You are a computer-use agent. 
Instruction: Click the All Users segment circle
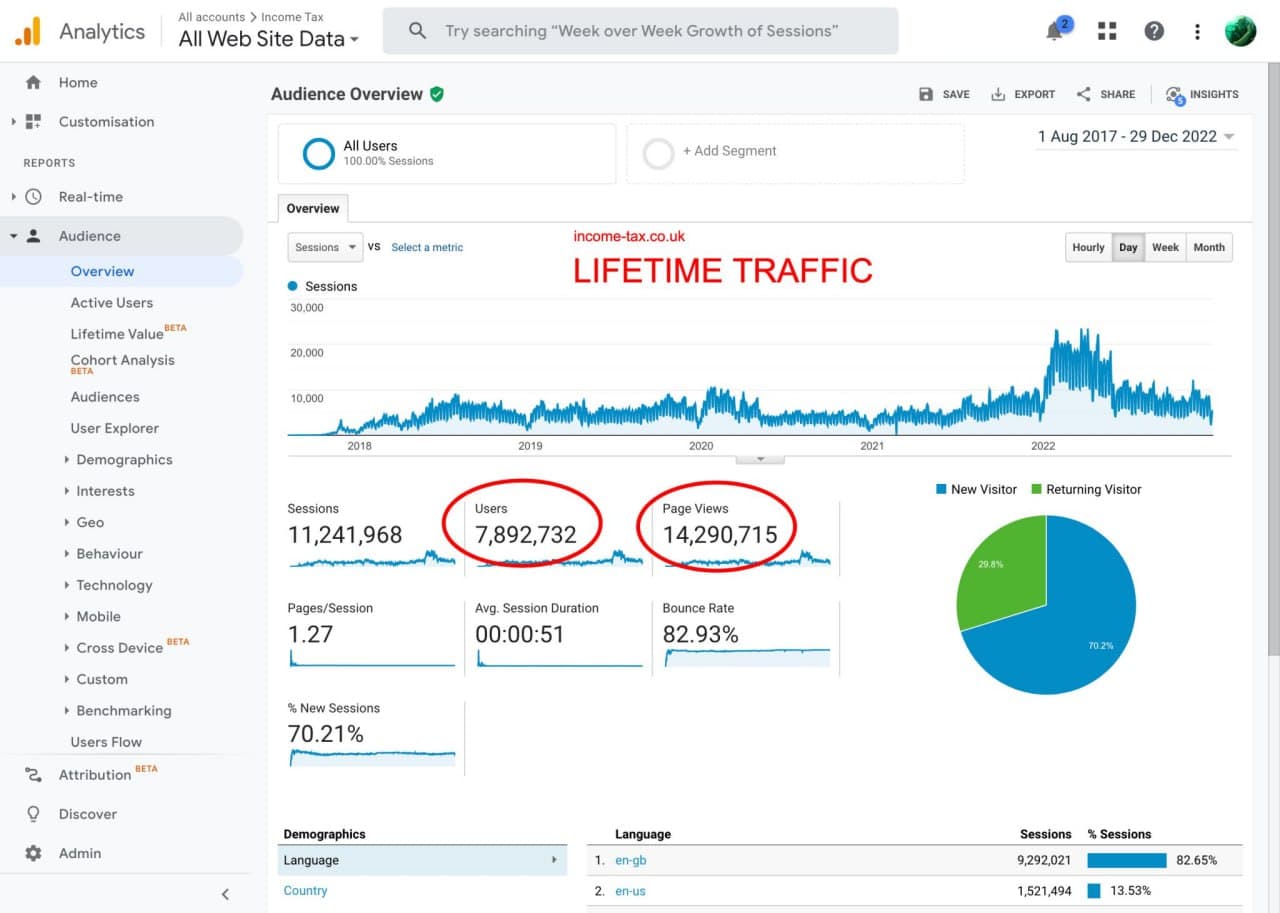point(319,153)
